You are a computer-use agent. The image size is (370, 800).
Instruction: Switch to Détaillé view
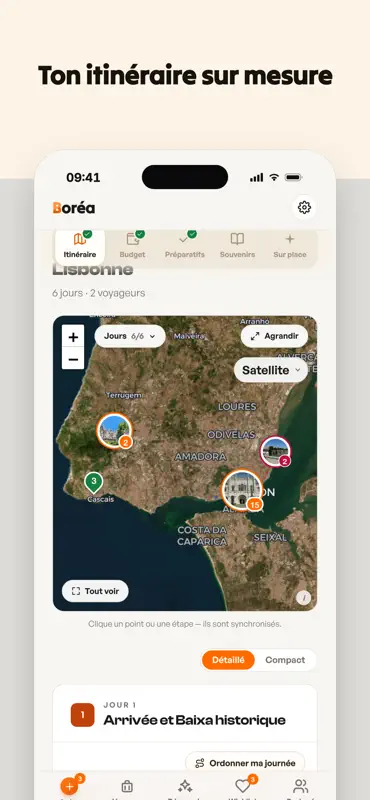click(228, 660)
